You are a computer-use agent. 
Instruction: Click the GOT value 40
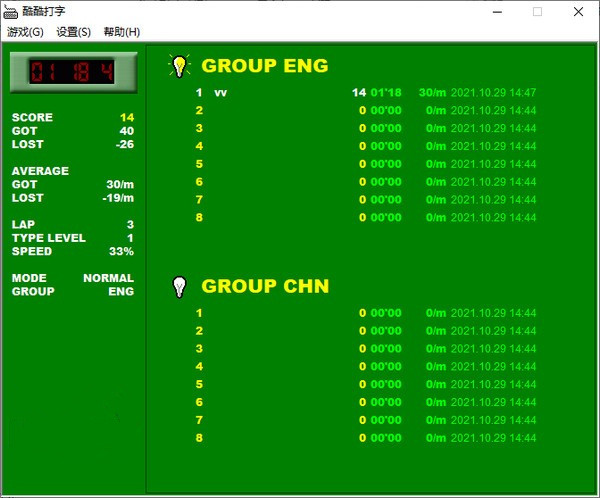(127, 131)
